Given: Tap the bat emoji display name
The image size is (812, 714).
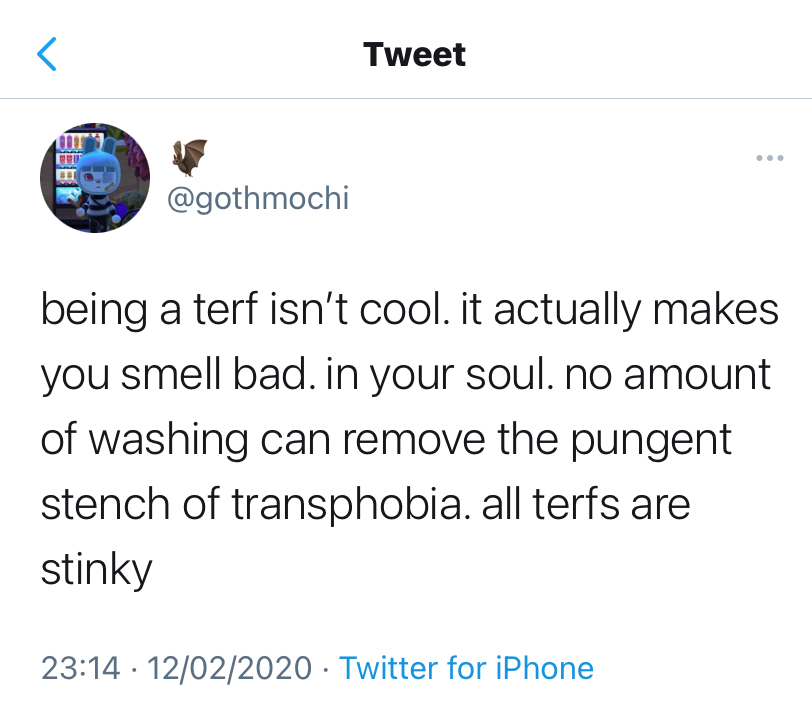Looking at the screenshot, I should tap(189, 155).
